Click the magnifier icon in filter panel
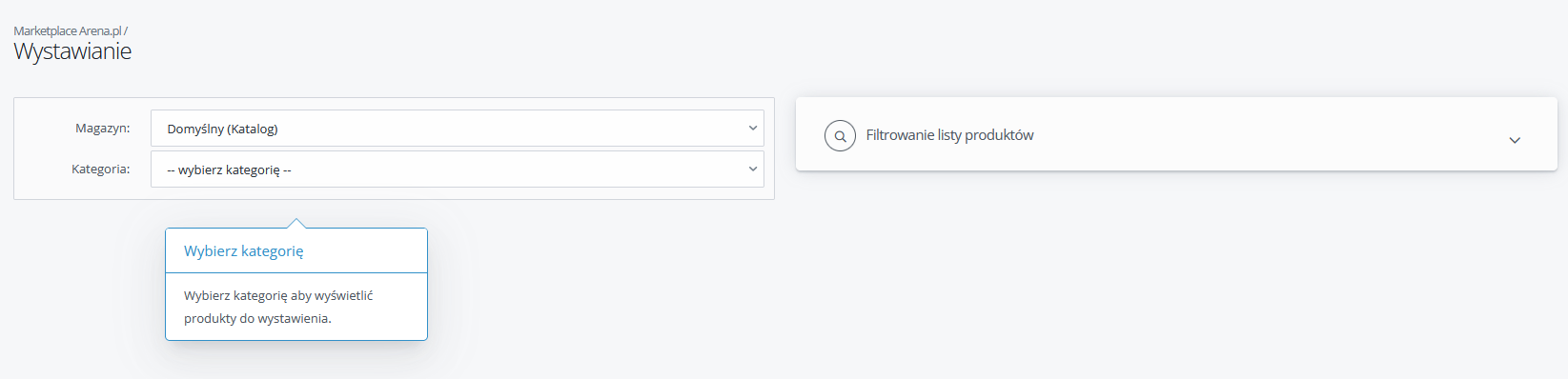 point(840,136)
